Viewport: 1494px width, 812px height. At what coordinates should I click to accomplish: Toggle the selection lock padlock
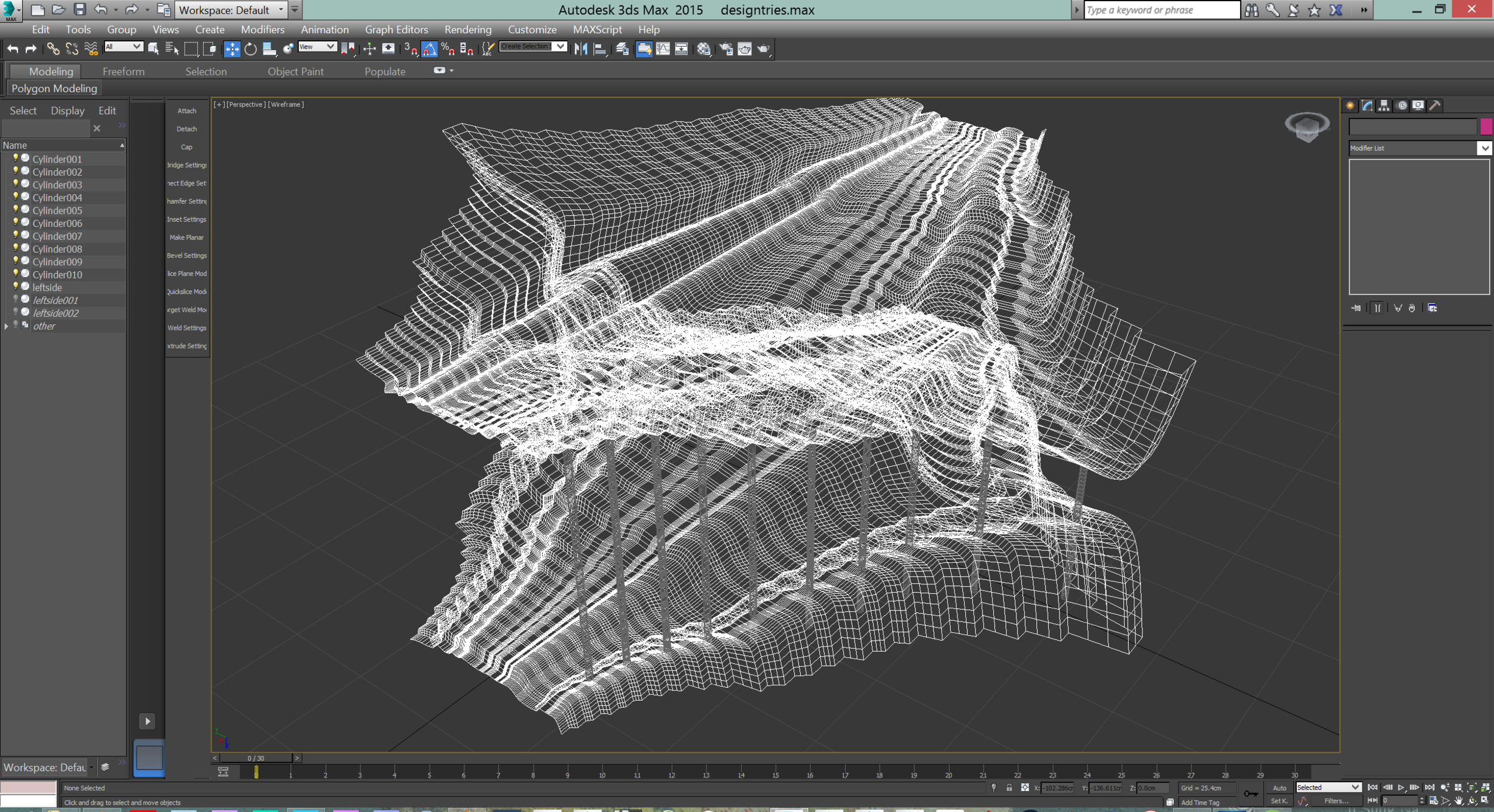1009,788
